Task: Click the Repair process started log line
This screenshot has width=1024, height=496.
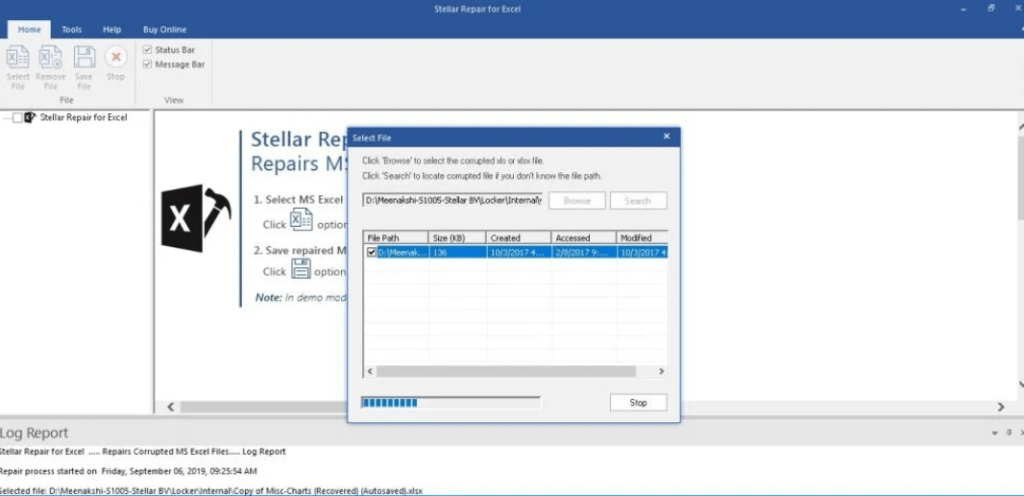Action: point(129,471)
